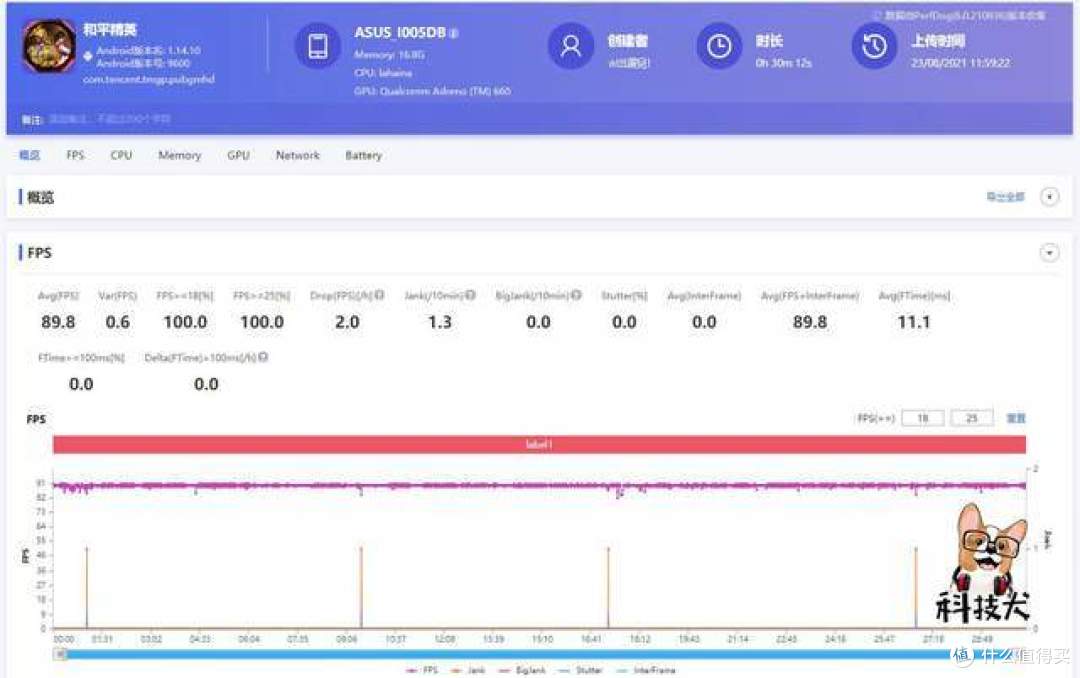Click the Var(FPS) value 0.6
The width and height of the screenshot is (1080, 678).
(x=118, y=322)
